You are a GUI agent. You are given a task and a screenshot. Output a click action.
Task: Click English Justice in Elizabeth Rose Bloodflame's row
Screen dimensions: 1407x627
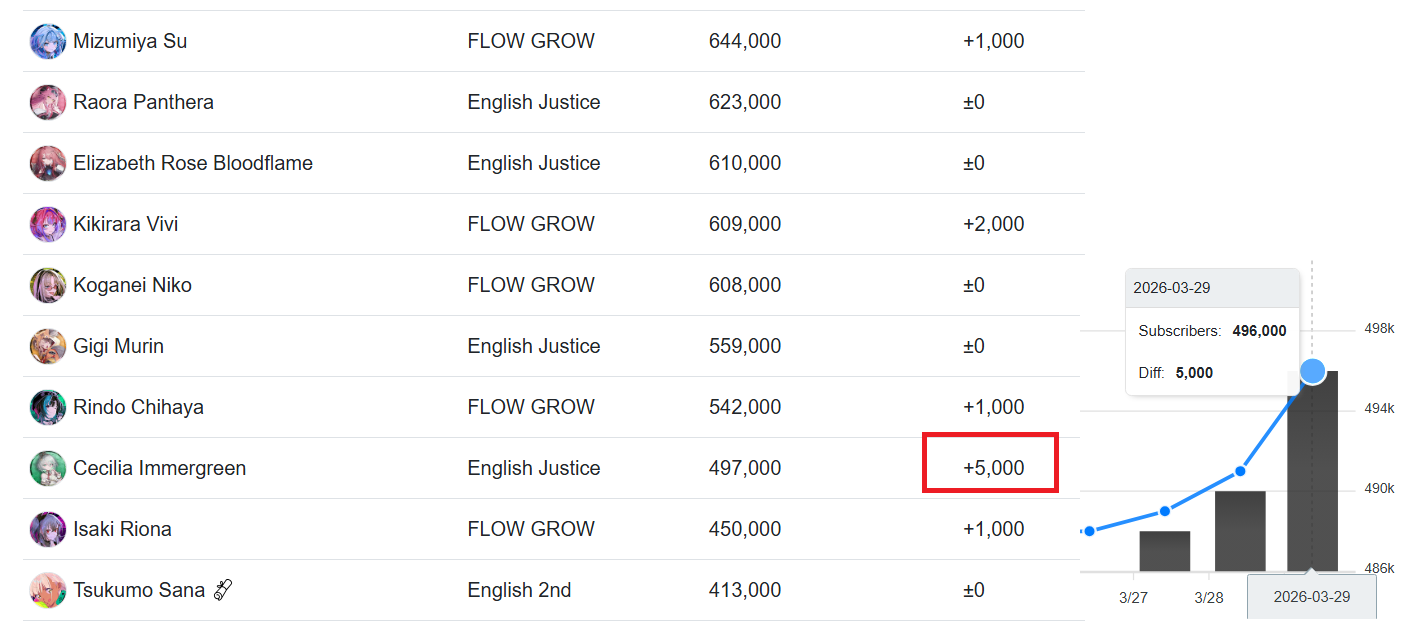pyautogui.click(x=534, y=164)
